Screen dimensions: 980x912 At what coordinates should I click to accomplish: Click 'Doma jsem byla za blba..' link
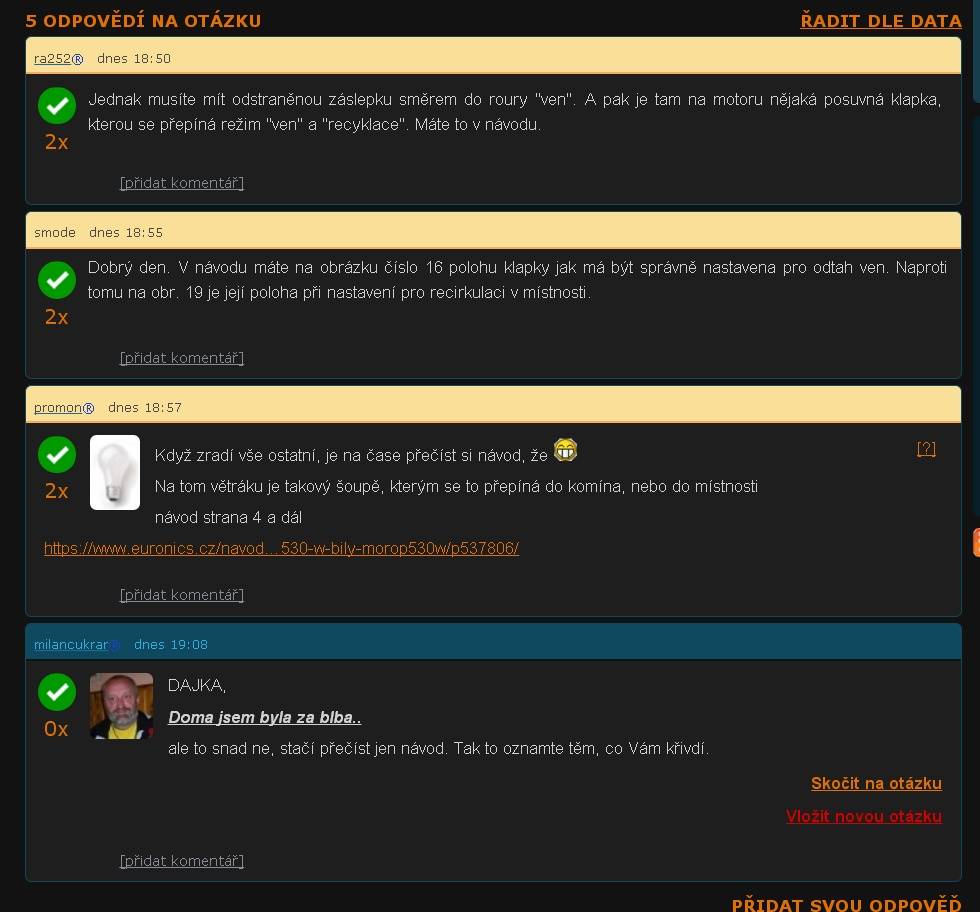pyautogui.click(x=264, y=718)
